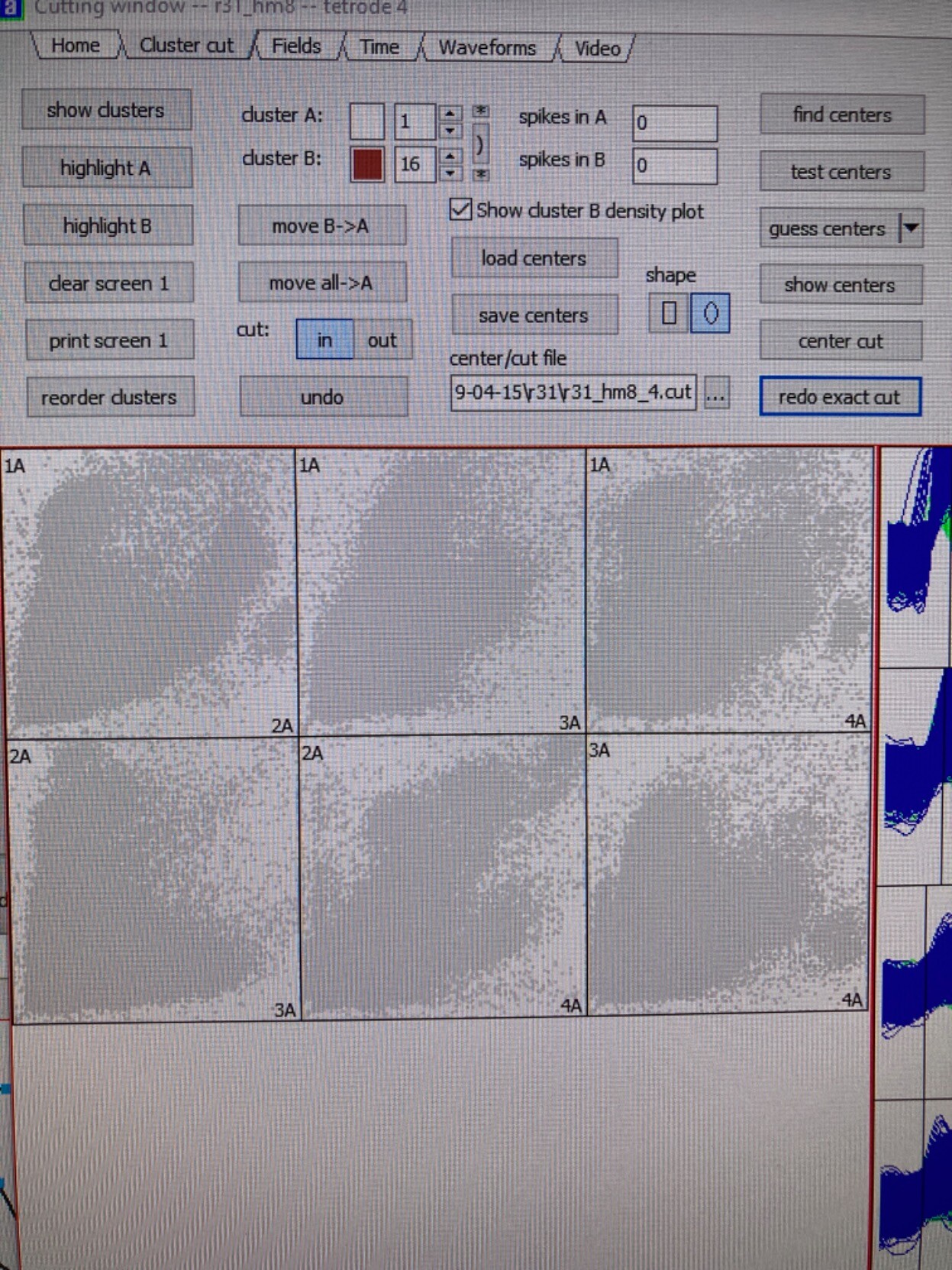
Task: Click the 2A vs 4A scatter plot
Action: 443,876
